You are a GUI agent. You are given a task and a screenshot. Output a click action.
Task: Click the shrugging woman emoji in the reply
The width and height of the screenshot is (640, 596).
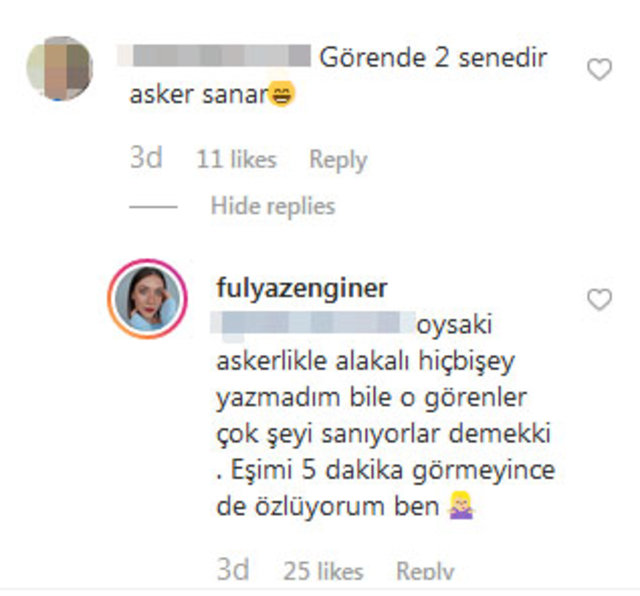[x=461, y=505]
